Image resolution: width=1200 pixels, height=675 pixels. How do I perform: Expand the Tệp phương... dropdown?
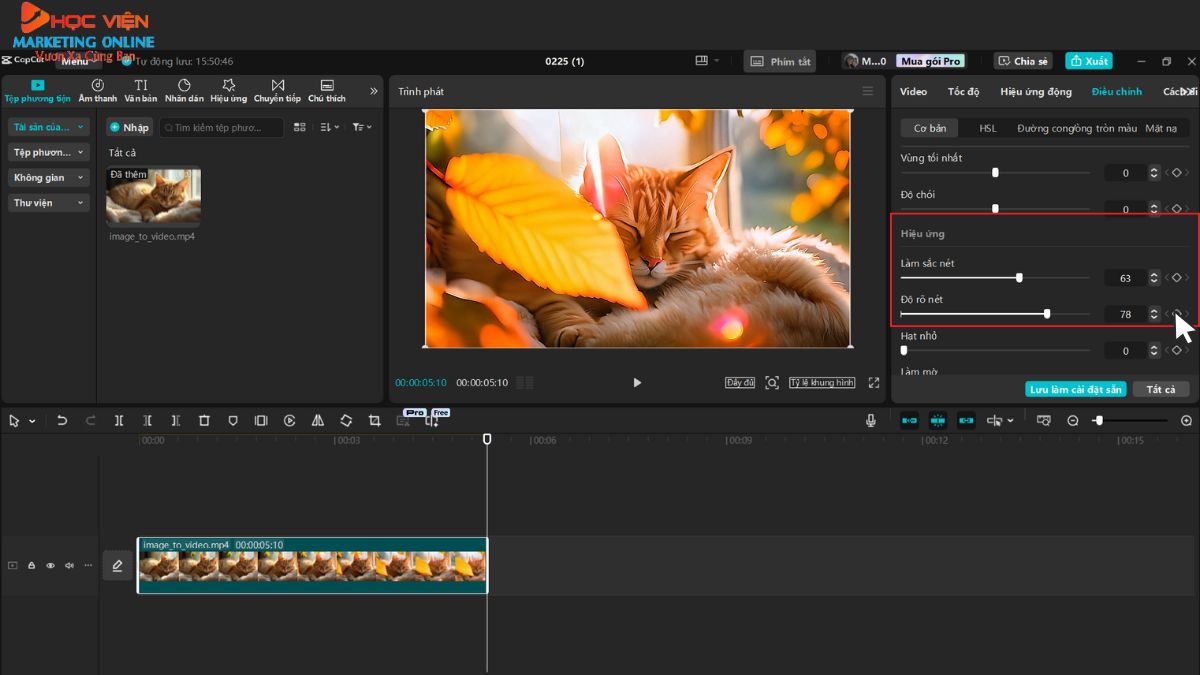click(x=49, y=152)
